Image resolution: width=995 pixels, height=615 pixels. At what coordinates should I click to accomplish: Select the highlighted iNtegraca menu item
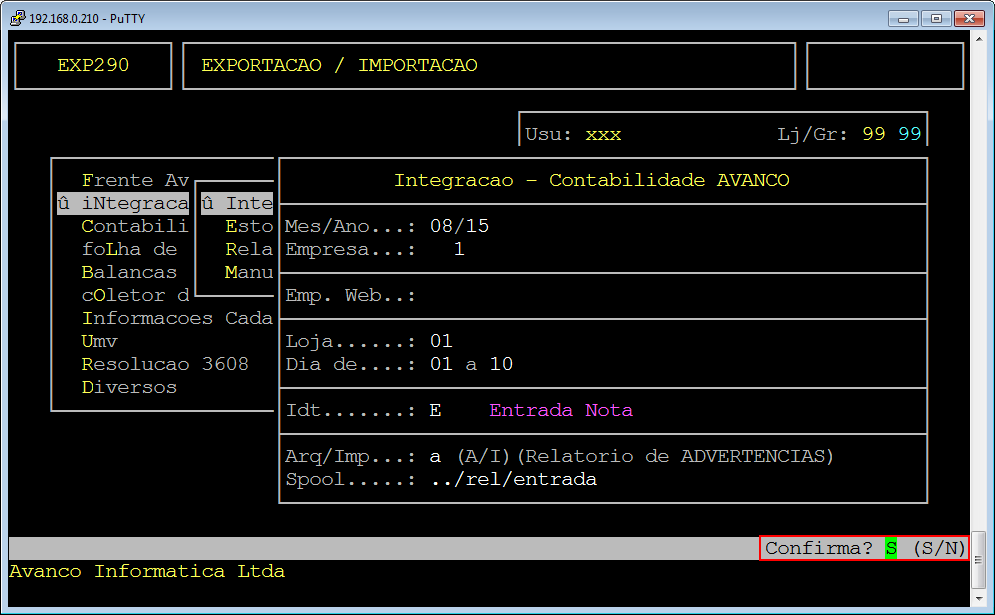click(x=123, y=204)
